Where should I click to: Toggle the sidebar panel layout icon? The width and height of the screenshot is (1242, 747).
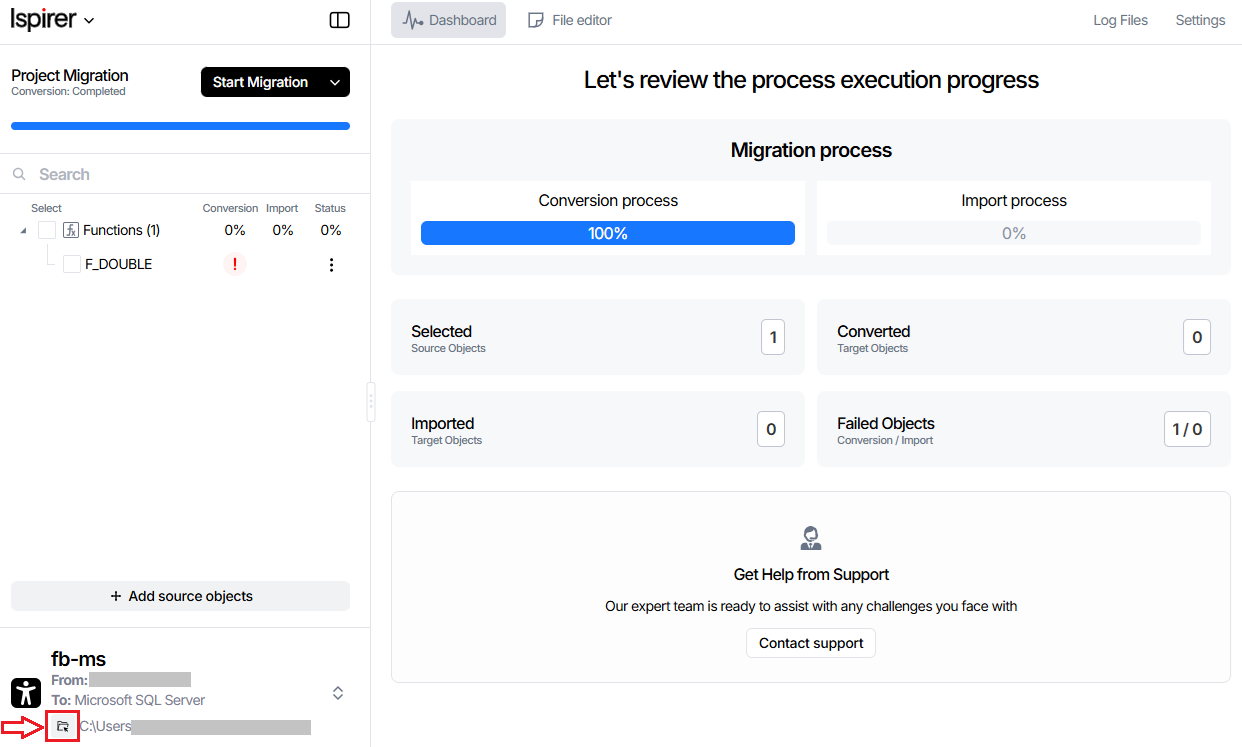point(340,20)
